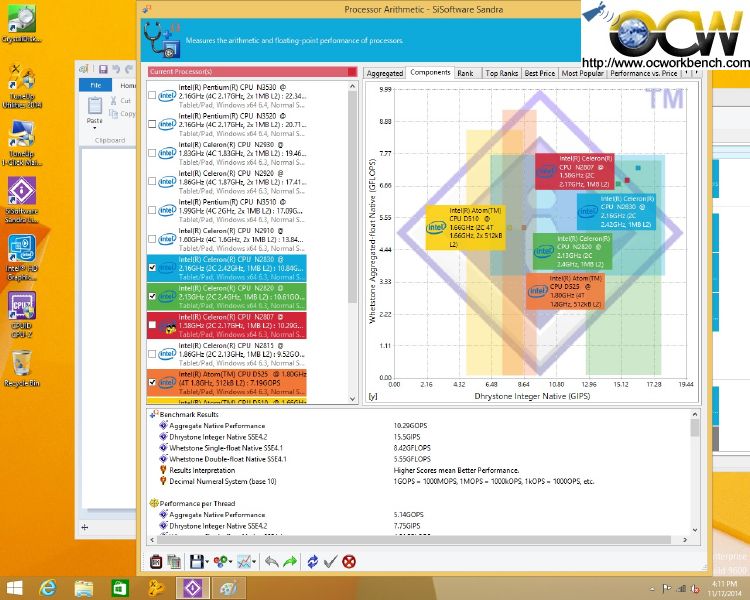Click the line chart icon in bottom toolbar
Viewport: 750px width, 600px height.
point(244,561)
